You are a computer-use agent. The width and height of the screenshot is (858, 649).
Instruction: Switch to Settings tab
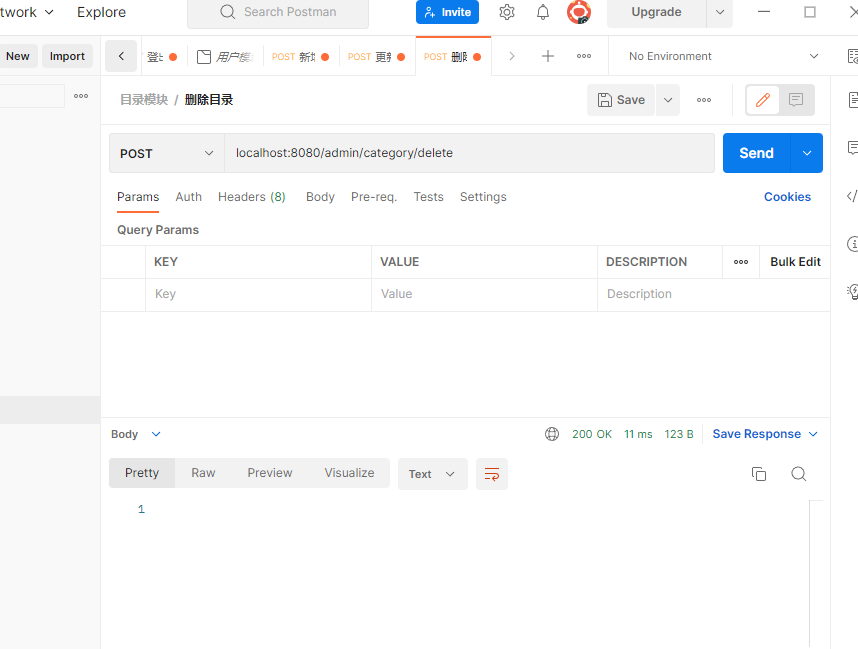coord(483,197)
